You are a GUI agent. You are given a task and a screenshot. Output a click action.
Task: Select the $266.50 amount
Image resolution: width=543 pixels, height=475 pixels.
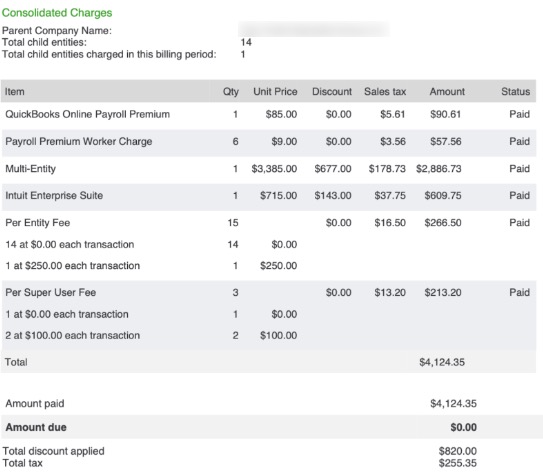click(x=443, y=223)
